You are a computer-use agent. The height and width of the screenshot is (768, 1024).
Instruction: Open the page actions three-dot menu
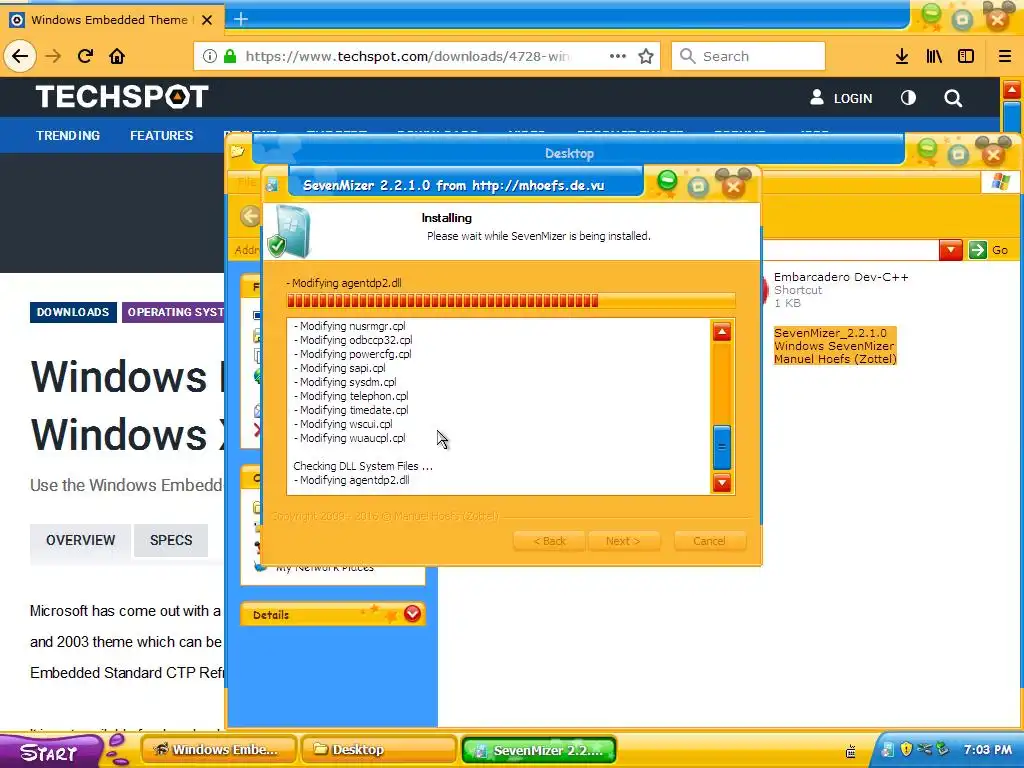pyautogui.click(x=617, y=56)
